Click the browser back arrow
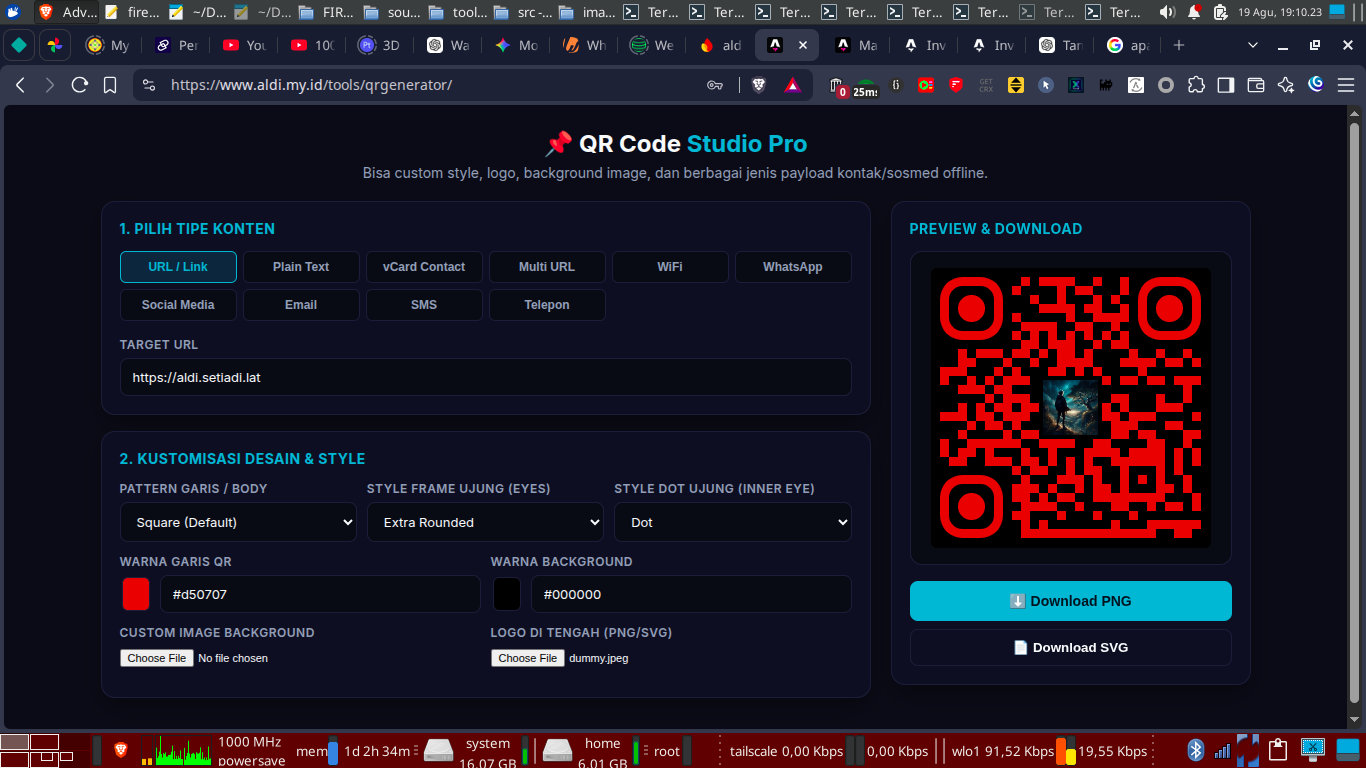The height and width of the screenshot is (768, 1366). click(x=20, y=85)
